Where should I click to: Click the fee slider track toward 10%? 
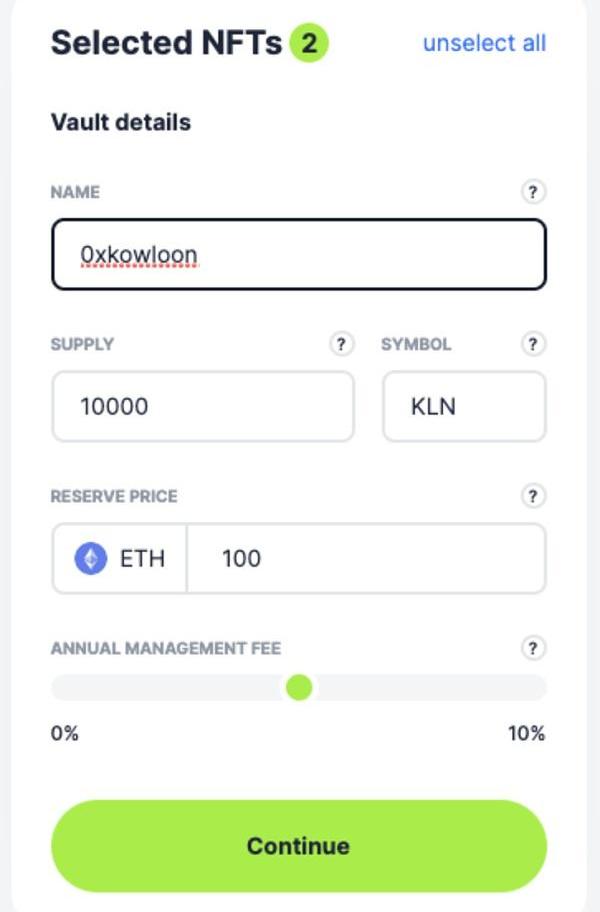click(x=430, y=687)
